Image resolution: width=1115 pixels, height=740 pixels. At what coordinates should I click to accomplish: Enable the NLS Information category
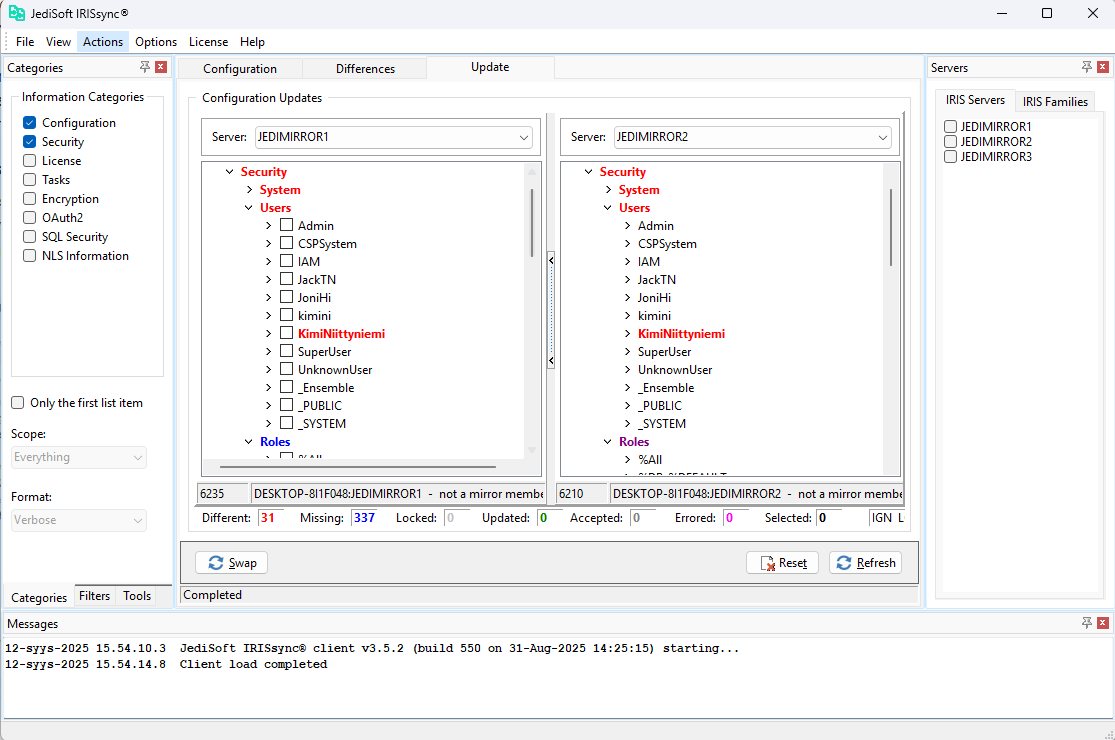coord(30,255)
